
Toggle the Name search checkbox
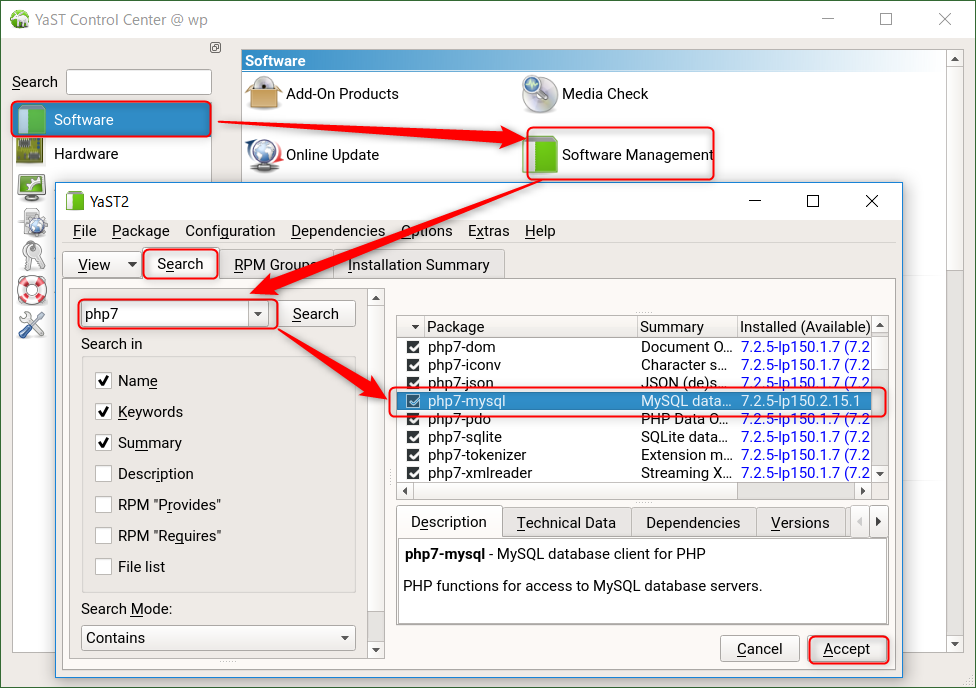point(103,380)
